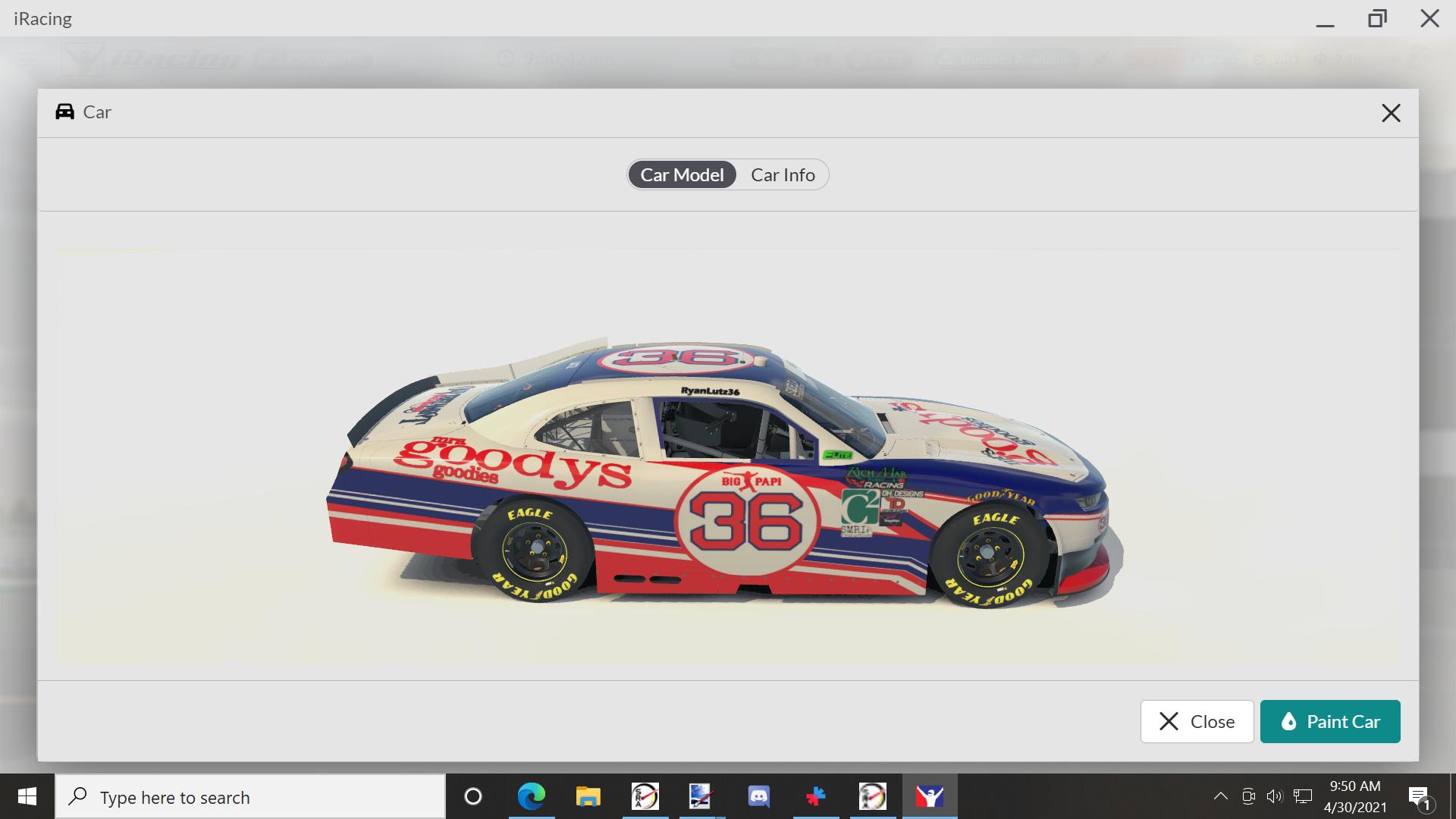This screenshot has width=1456, height=819.
Task: Open the Start menu
Action: [x=27, y=796]
